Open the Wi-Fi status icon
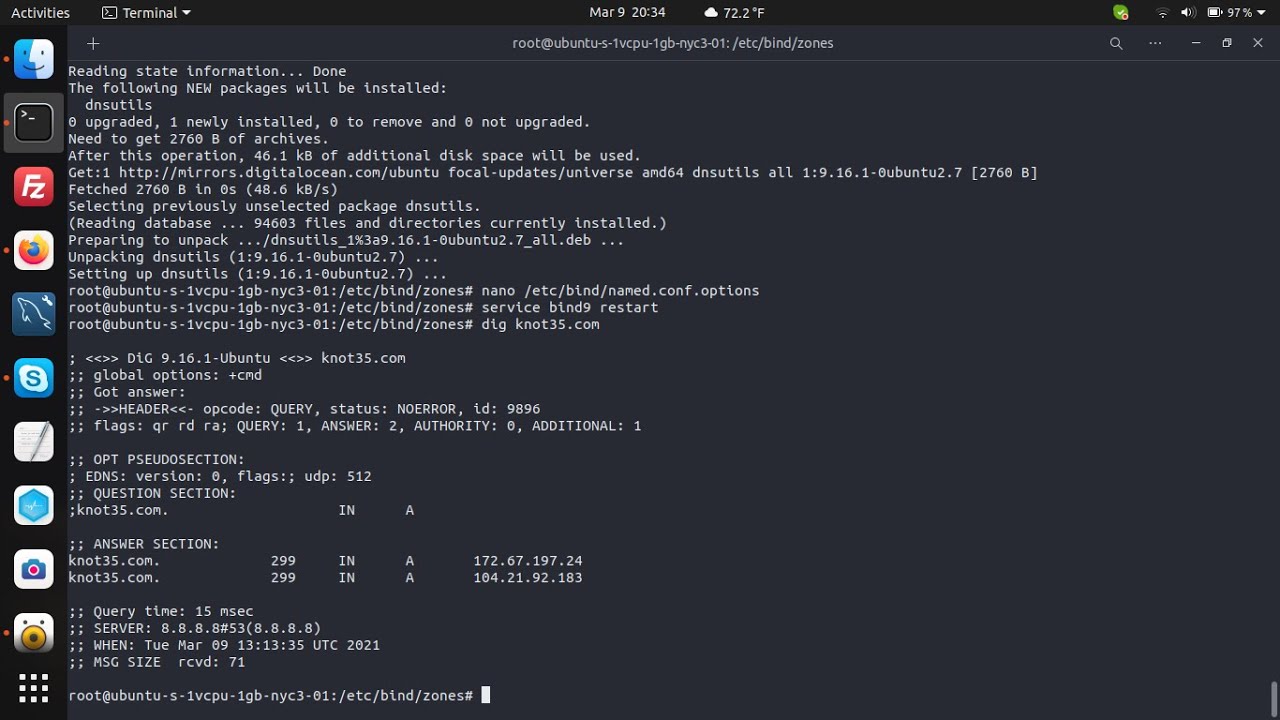 1162,13
